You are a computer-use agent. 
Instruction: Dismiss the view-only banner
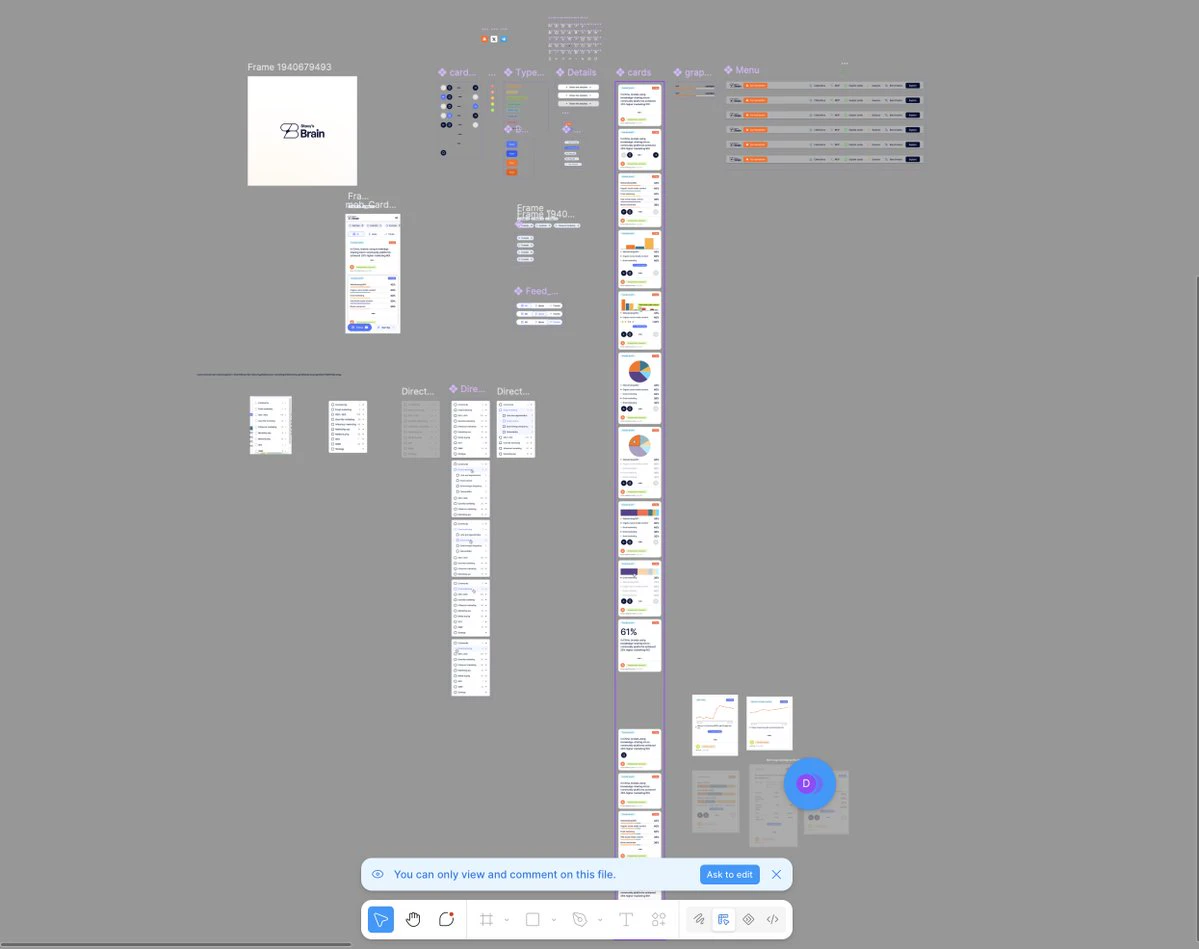(776, 874)
